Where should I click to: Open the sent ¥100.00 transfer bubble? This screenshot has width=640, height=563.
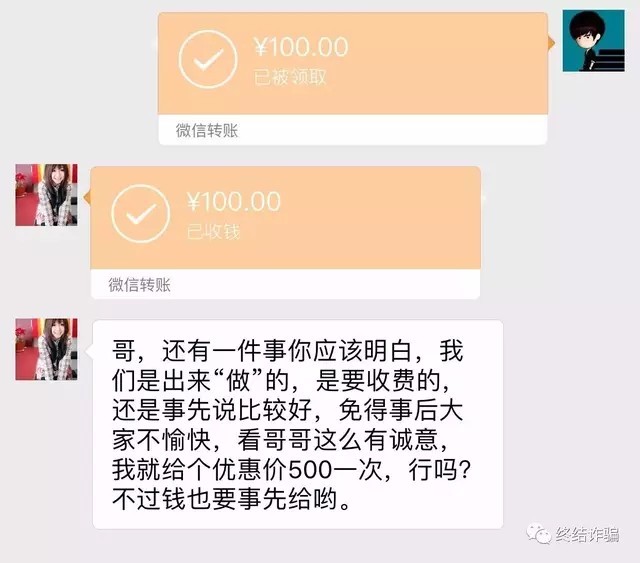point(353,78)
